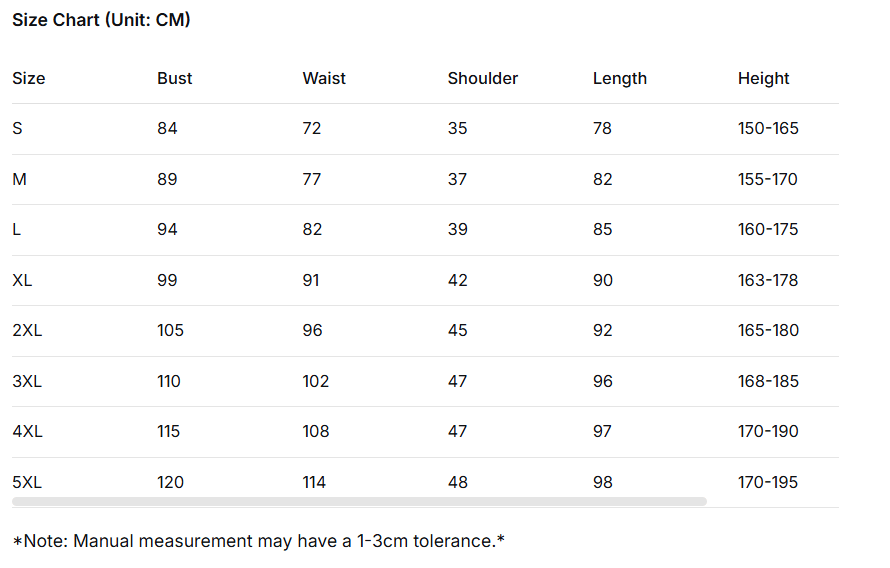
Task: Click the 5XL size row label
Action: pyautogui.click(x=27, y=482)
